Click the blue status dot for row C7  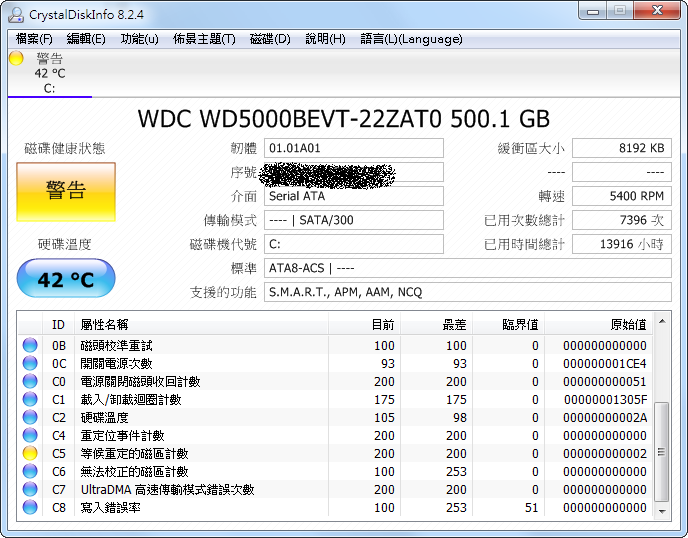(x=30, y=489)
